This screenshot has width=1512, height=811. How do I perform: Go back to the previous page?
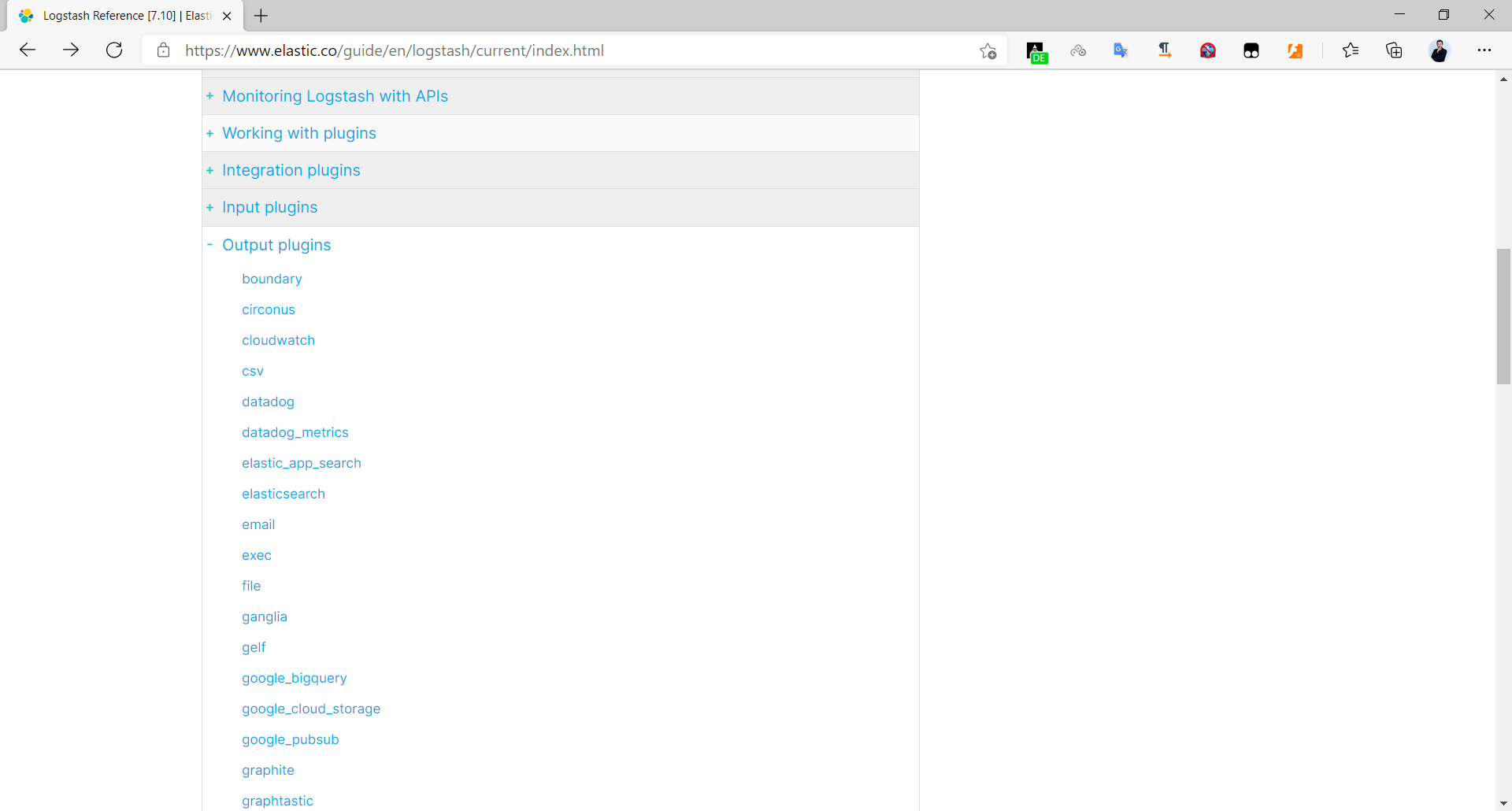(x=28, y=50)
